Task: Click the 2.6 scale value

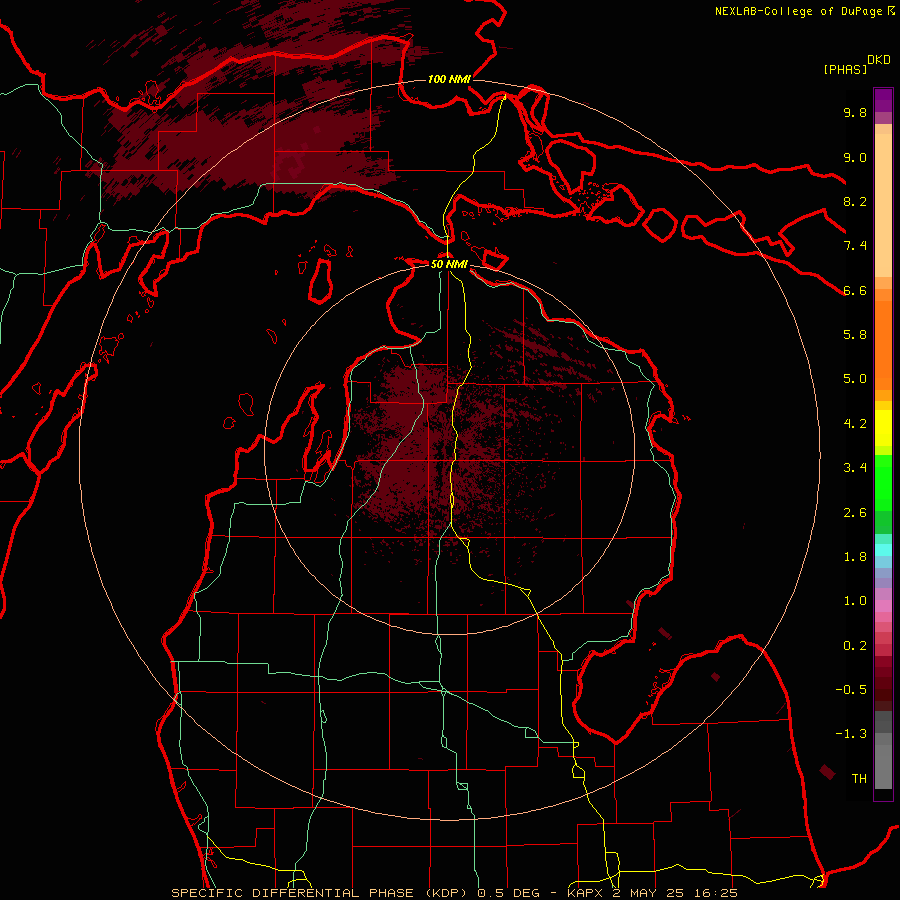Action: [x=855, y=513]
